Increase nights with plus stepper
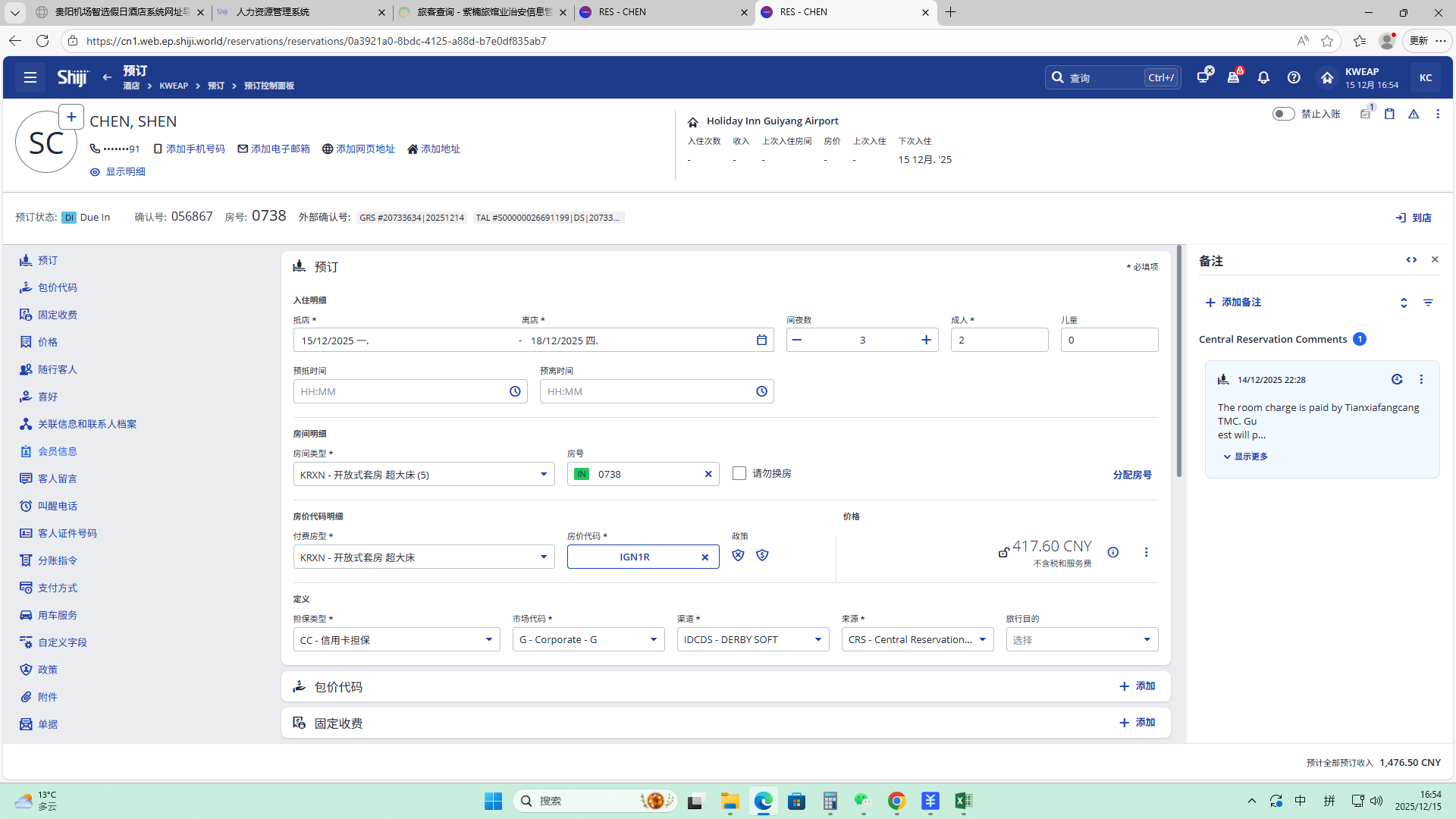The height and width of the screenshot is (819, 1456). point(925,340)
